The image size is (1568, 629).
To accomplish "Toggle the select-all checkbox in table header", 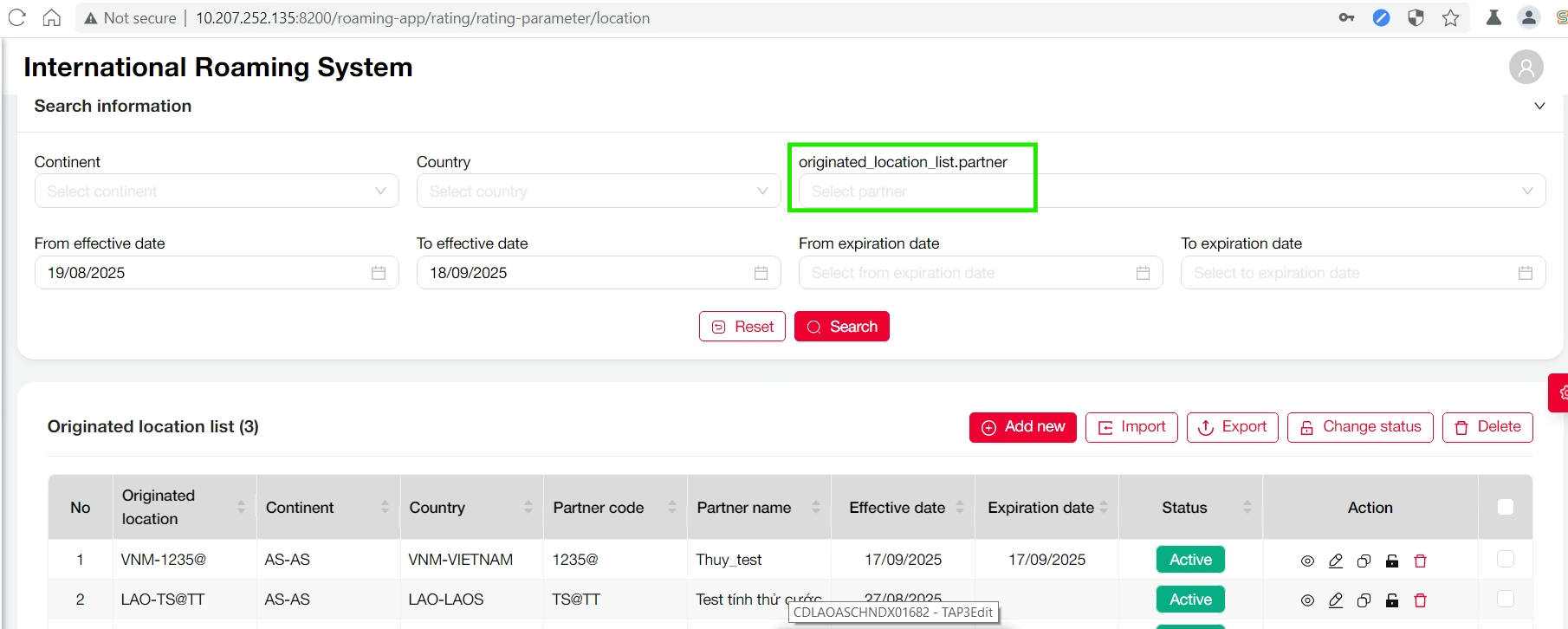I will click(x=1506, y=508).
